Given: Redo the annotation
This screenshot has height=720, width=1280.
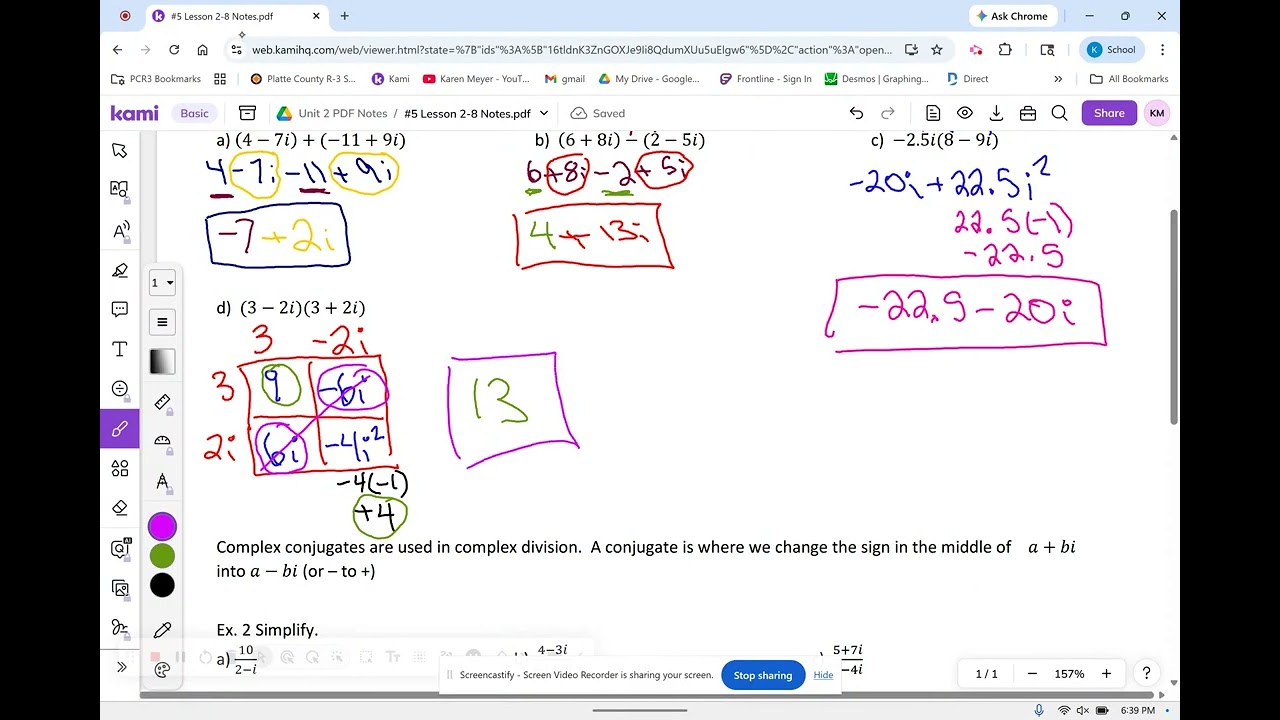Looking at the screenshot, I should (887, 113).
